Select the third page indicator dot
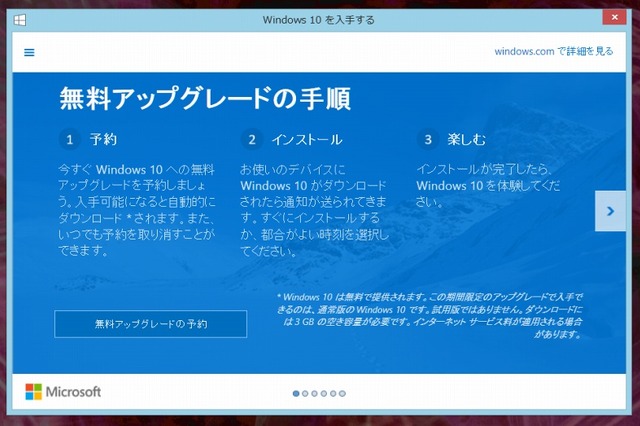Viewport: 640px width, 426px height. (x=314, y=393)
